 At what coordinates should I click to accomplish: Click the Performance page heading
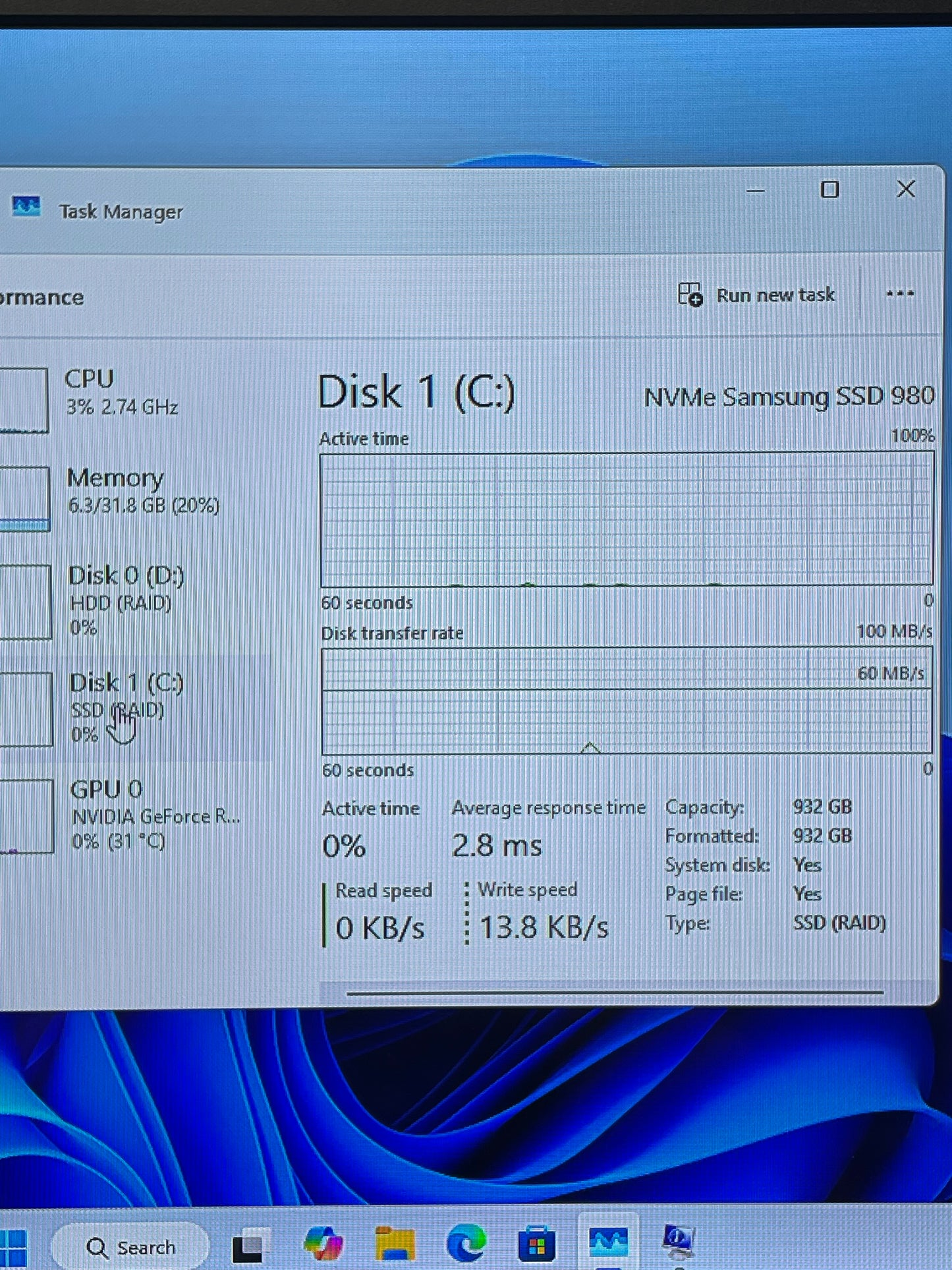42,297
